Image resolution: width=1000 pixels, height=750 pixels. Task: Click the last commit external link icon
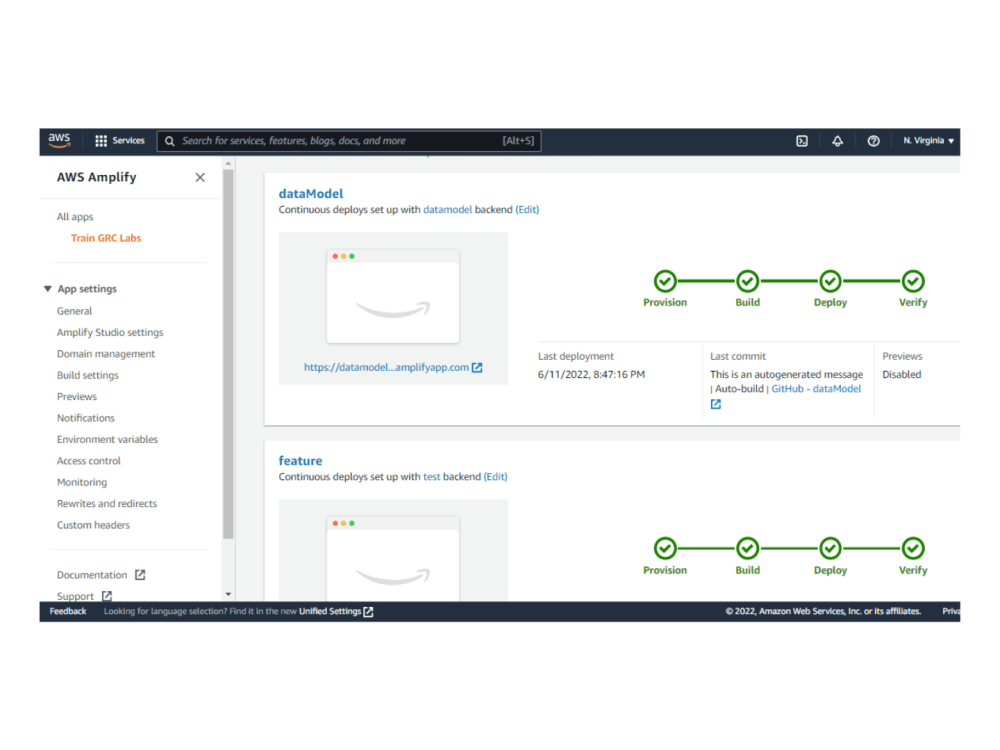pos(716,404)
